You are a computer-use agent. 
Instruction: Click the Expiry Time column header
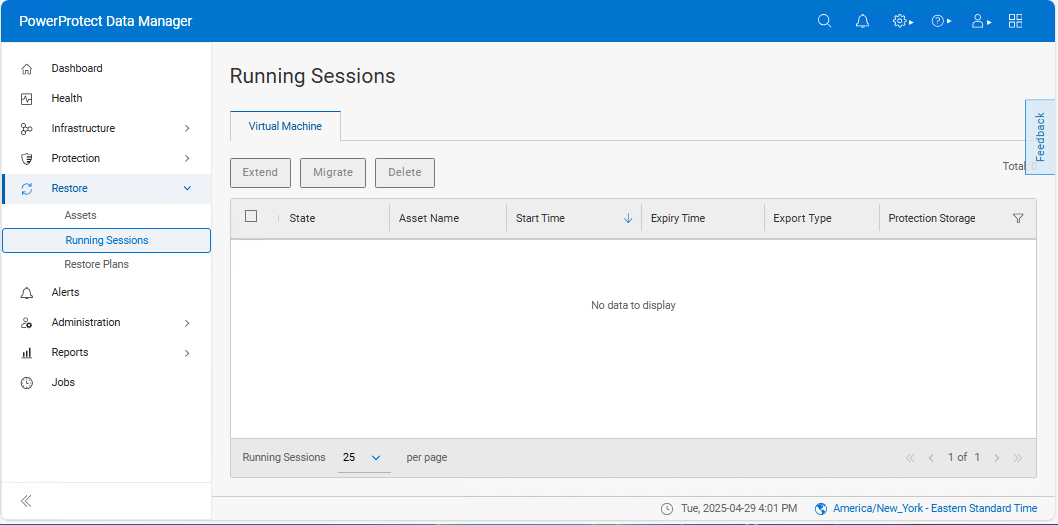677,218
